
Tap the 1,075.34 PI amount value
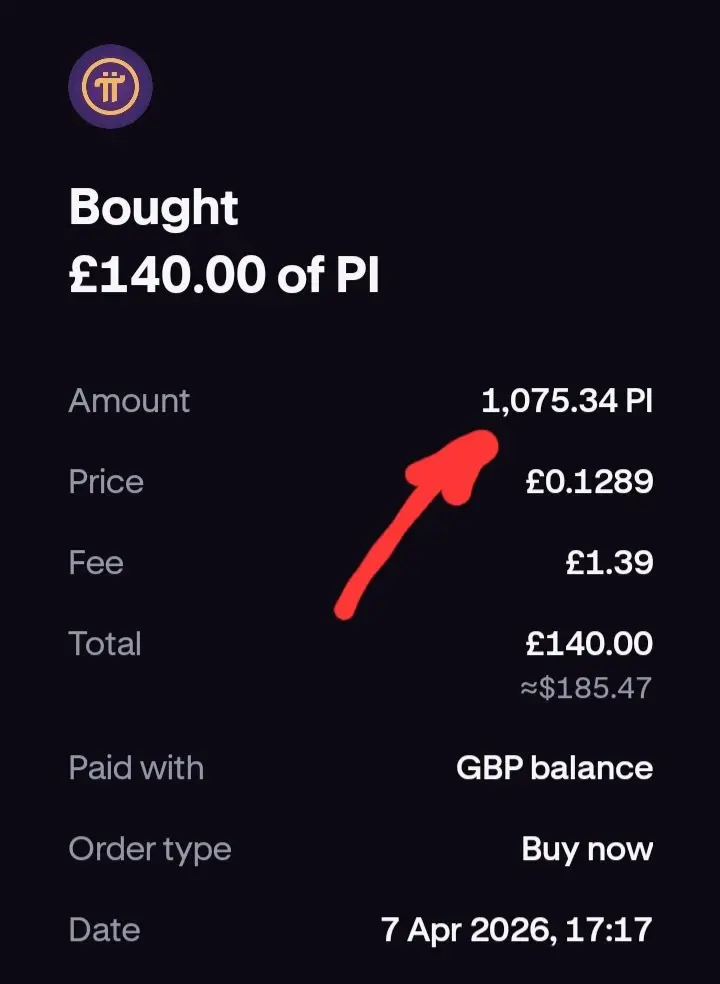click(x=567, y=401)
